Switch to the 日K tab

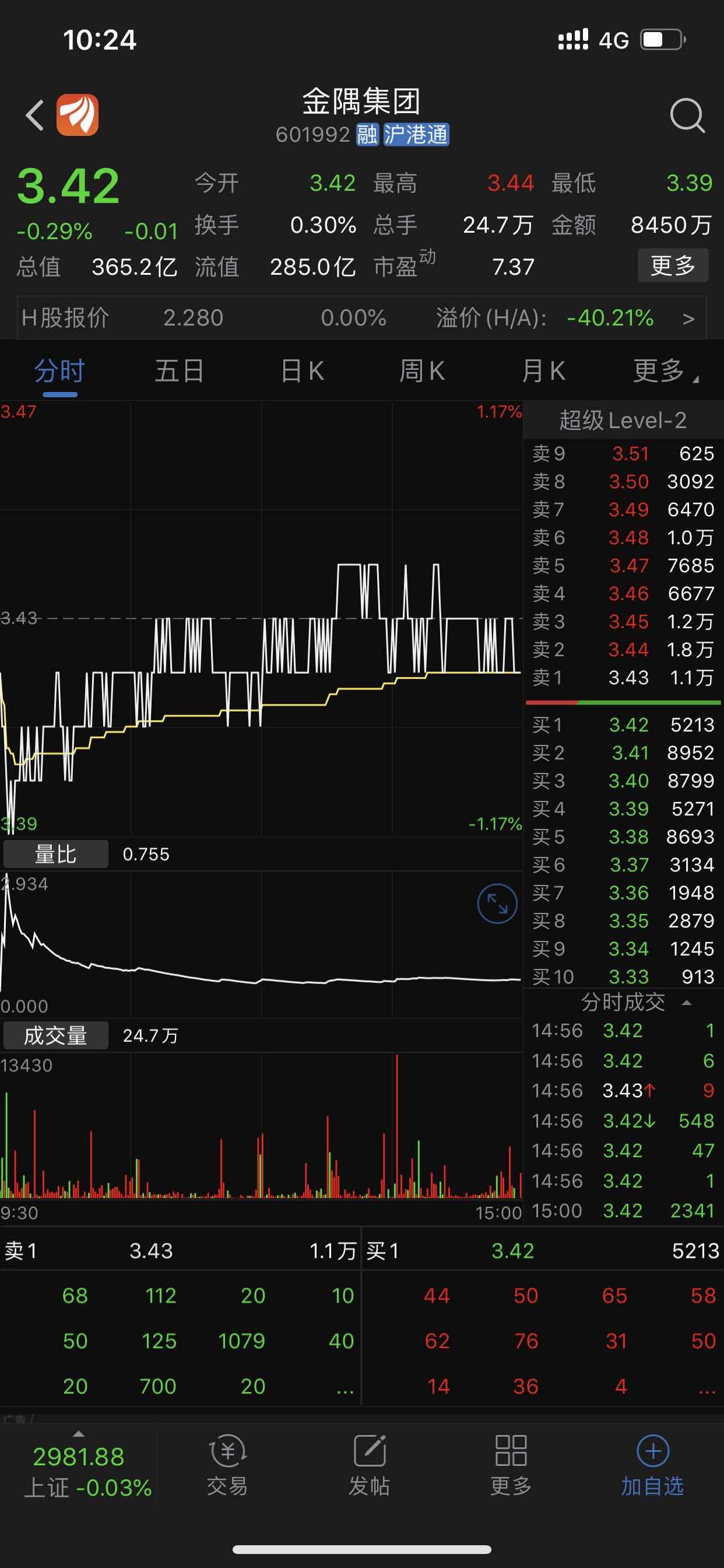[x=303, y=370]
